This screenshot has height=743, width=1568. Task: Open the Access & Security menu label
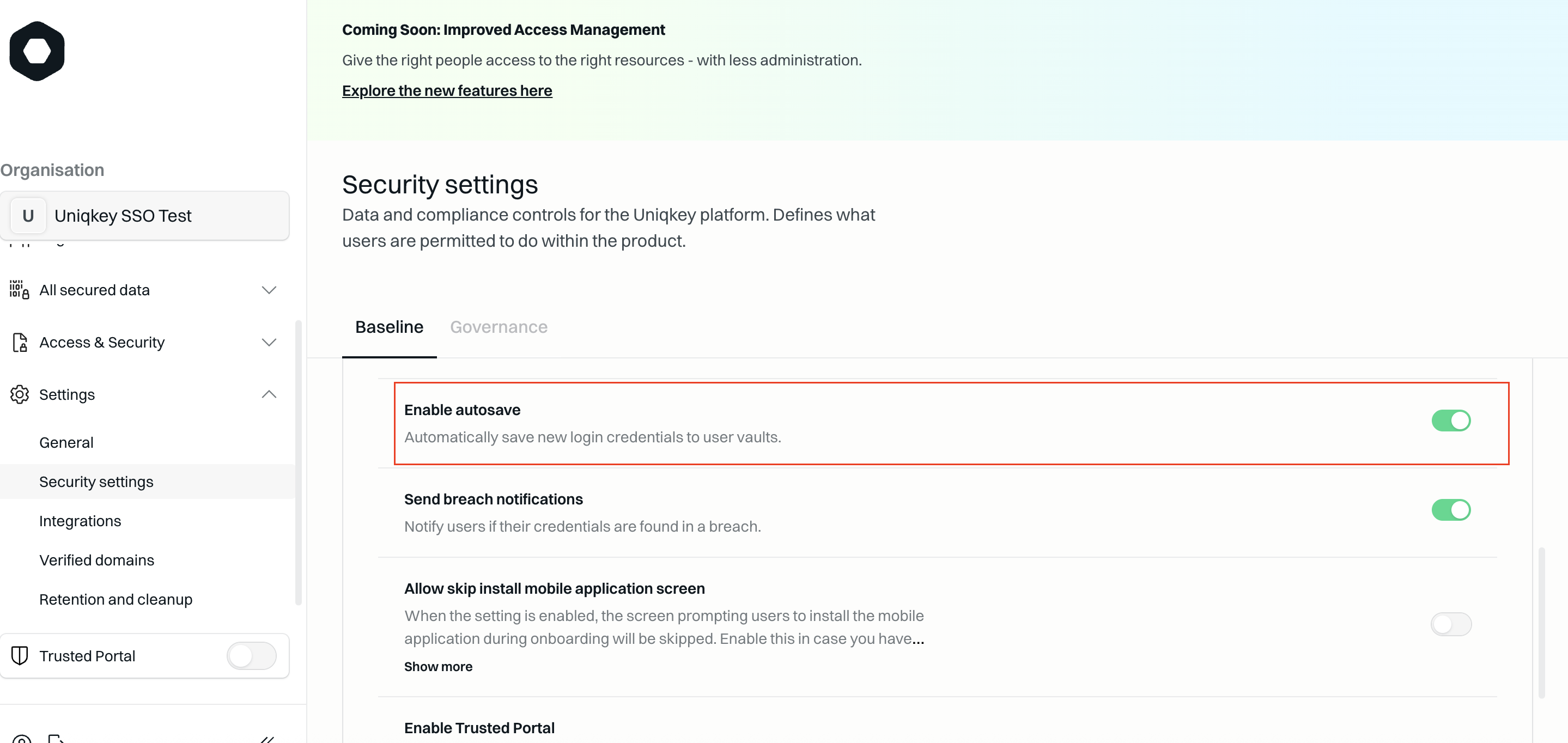point(102,342)
